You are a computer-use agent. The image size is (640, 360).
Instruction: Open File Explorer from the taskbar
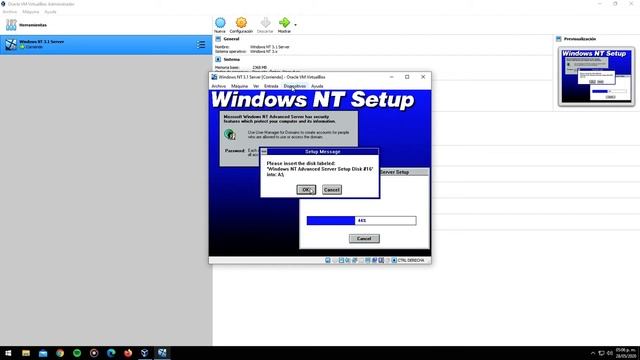(26, 353)
